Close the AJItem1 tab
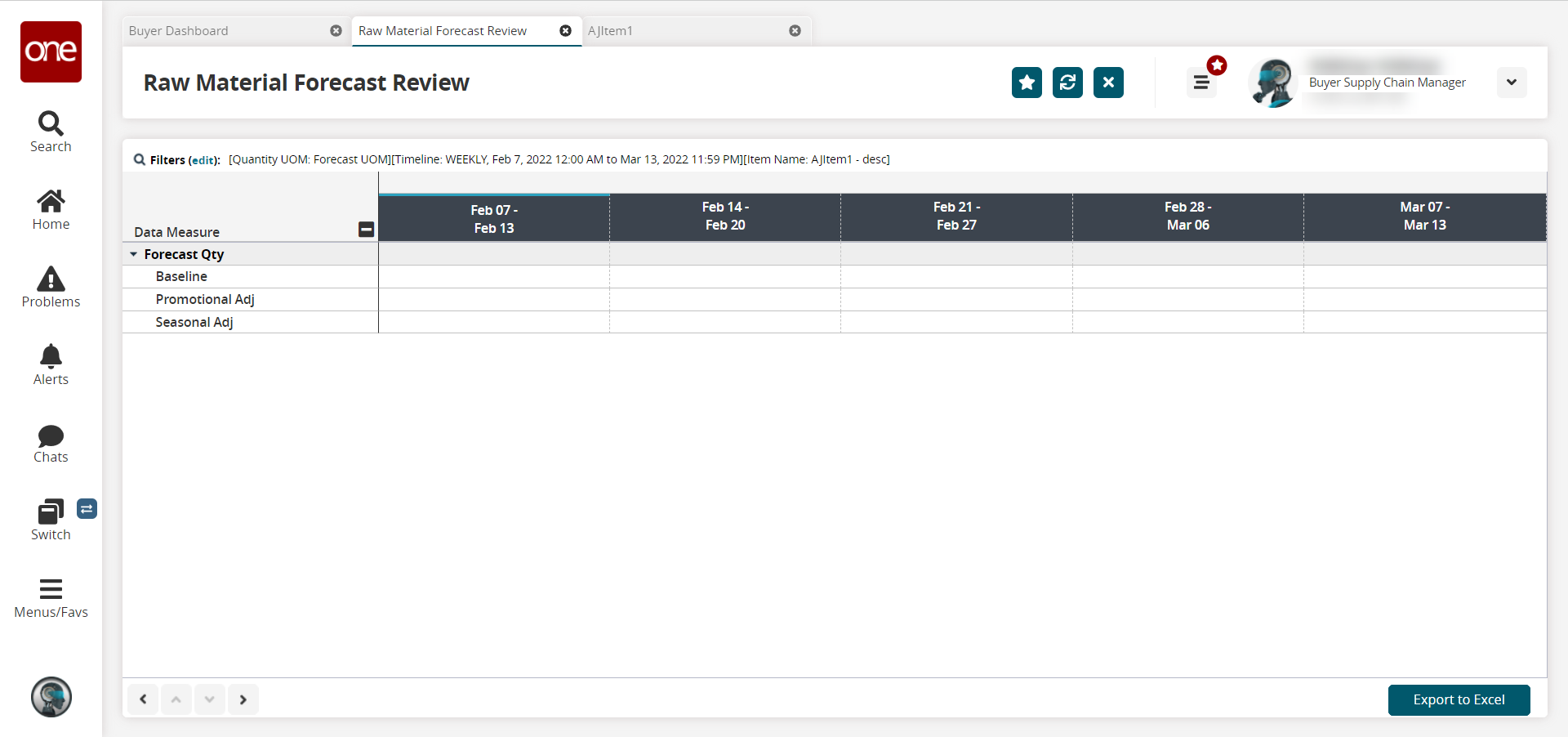Screen dimensions: 1568x737 (795, 31)
